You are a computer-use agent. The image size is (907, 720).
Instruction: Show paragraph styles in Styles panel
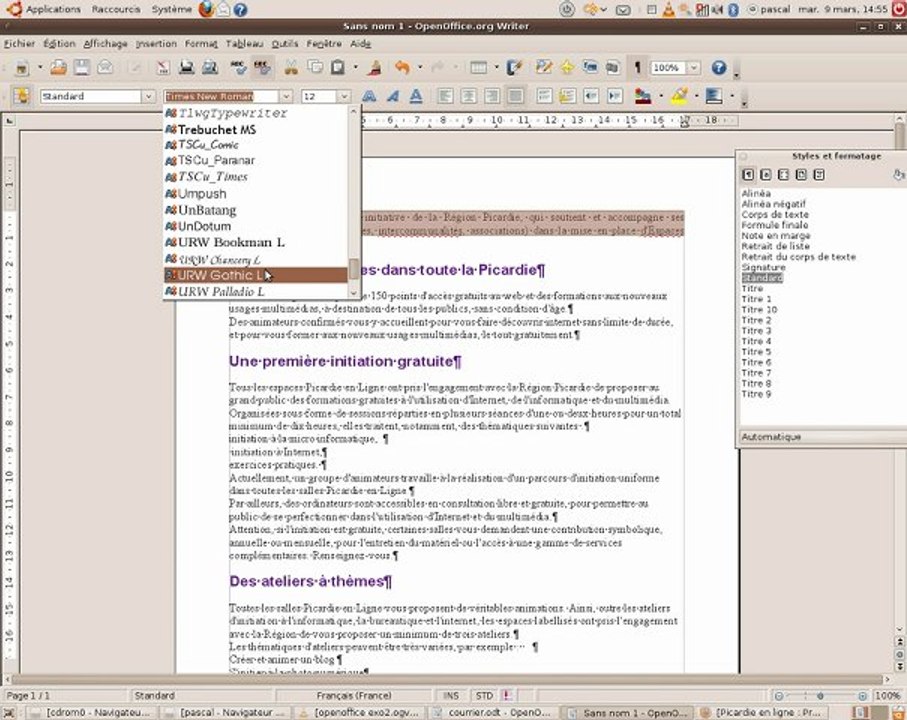pyautogui.click(x=748, y=175)
